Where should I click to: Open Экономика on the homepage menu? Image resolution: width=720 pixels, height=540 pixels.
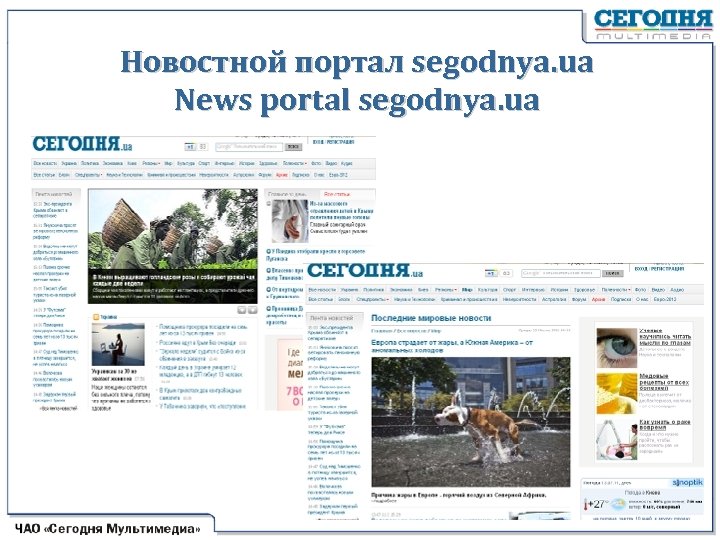coord(112,163)
